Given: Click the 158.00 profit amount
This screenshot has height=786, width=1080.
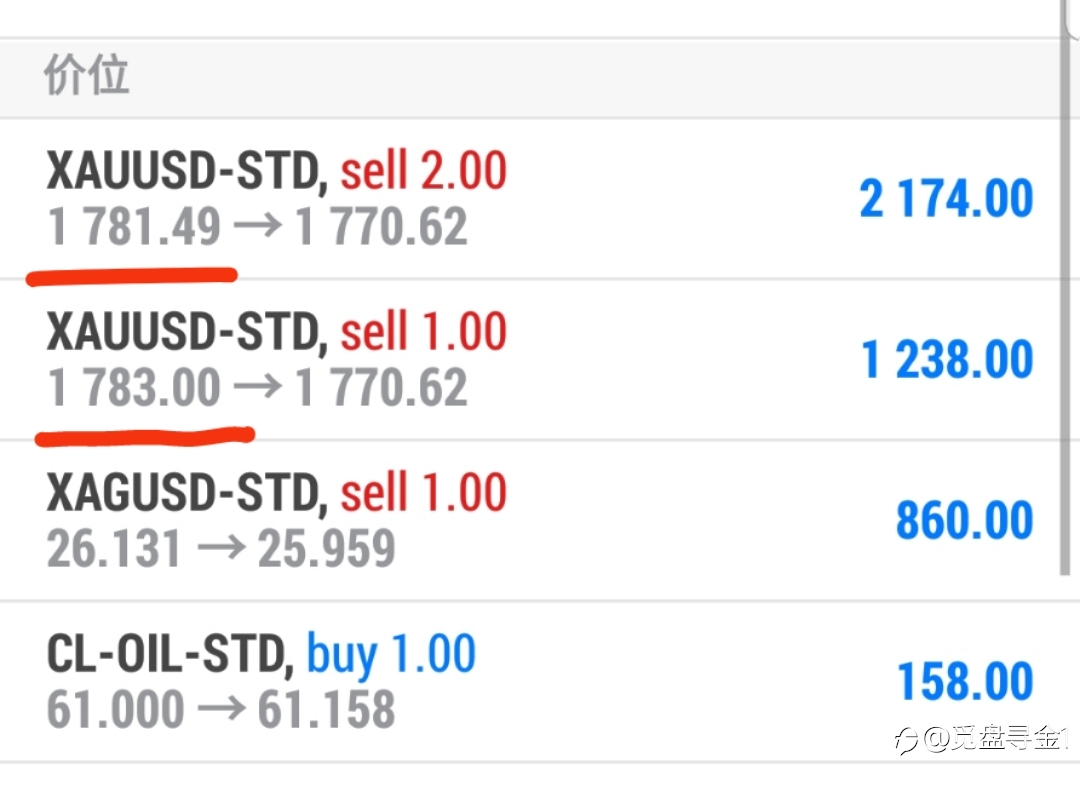Looking at the screenshot, I should pos(966,681).
